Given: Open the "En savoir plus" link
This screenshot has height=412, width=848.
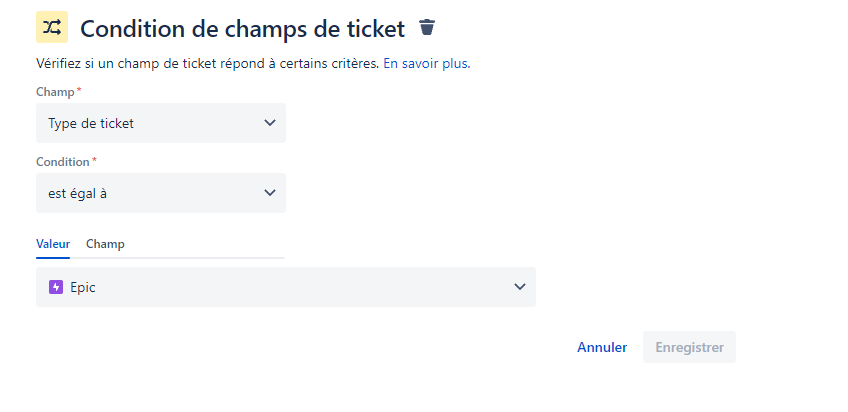Looking at the screenshot, I should (x=427, y=63).
